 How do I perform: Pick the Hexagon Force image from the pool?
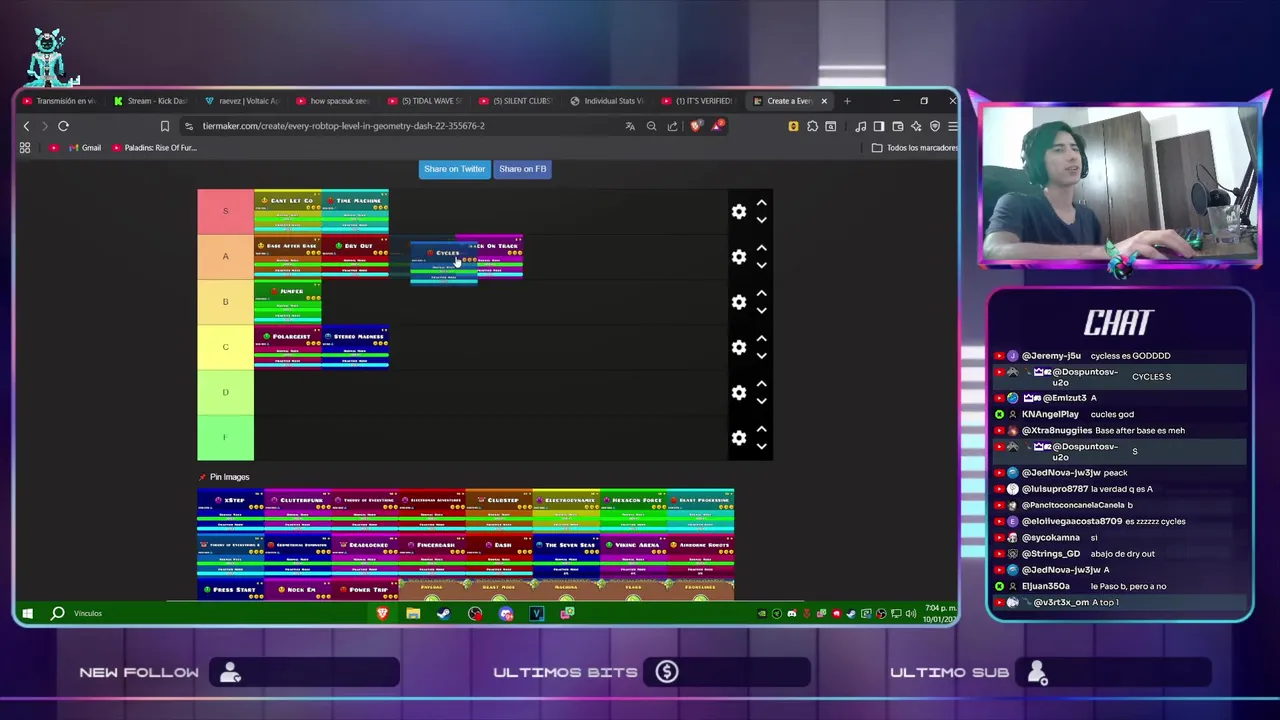click(x=633, y=510)
